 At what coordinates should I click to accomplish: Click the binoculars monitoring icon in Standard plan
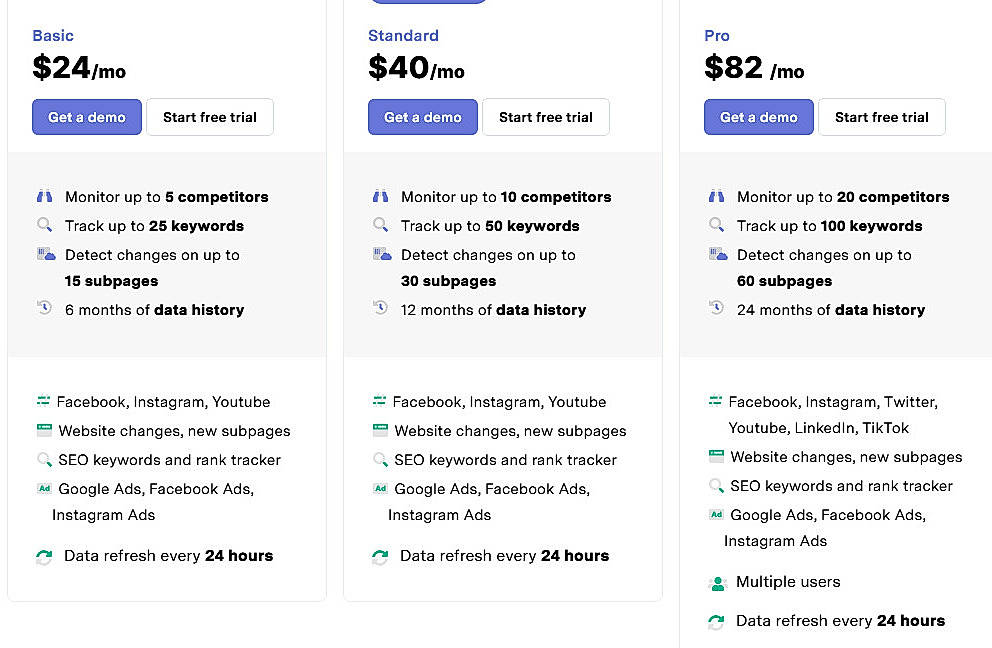[380, 196]
